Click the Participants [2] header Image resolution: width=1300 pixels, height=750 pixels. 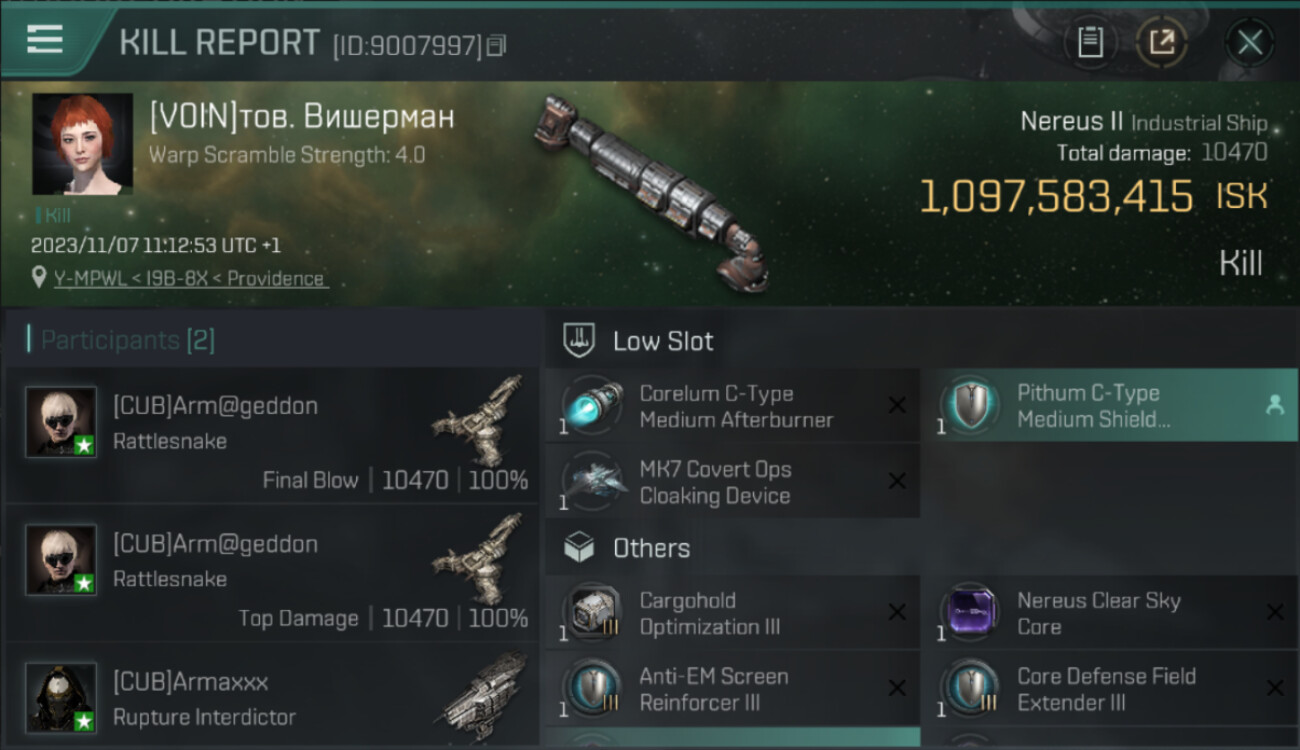(x=127, y=340)
